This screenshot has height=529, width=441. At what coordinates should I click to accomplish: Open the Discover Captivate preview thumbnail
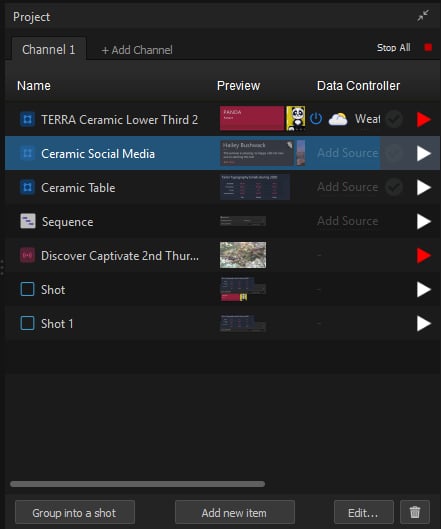243,255
